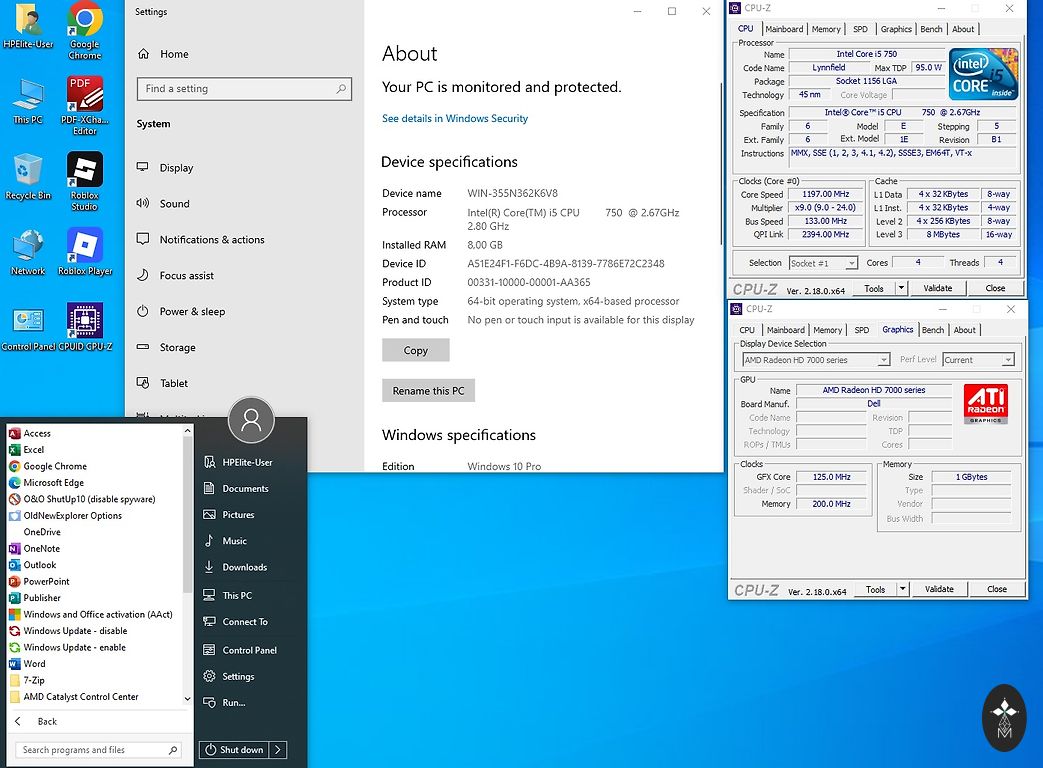Open See details in Windows Security link

455,118
